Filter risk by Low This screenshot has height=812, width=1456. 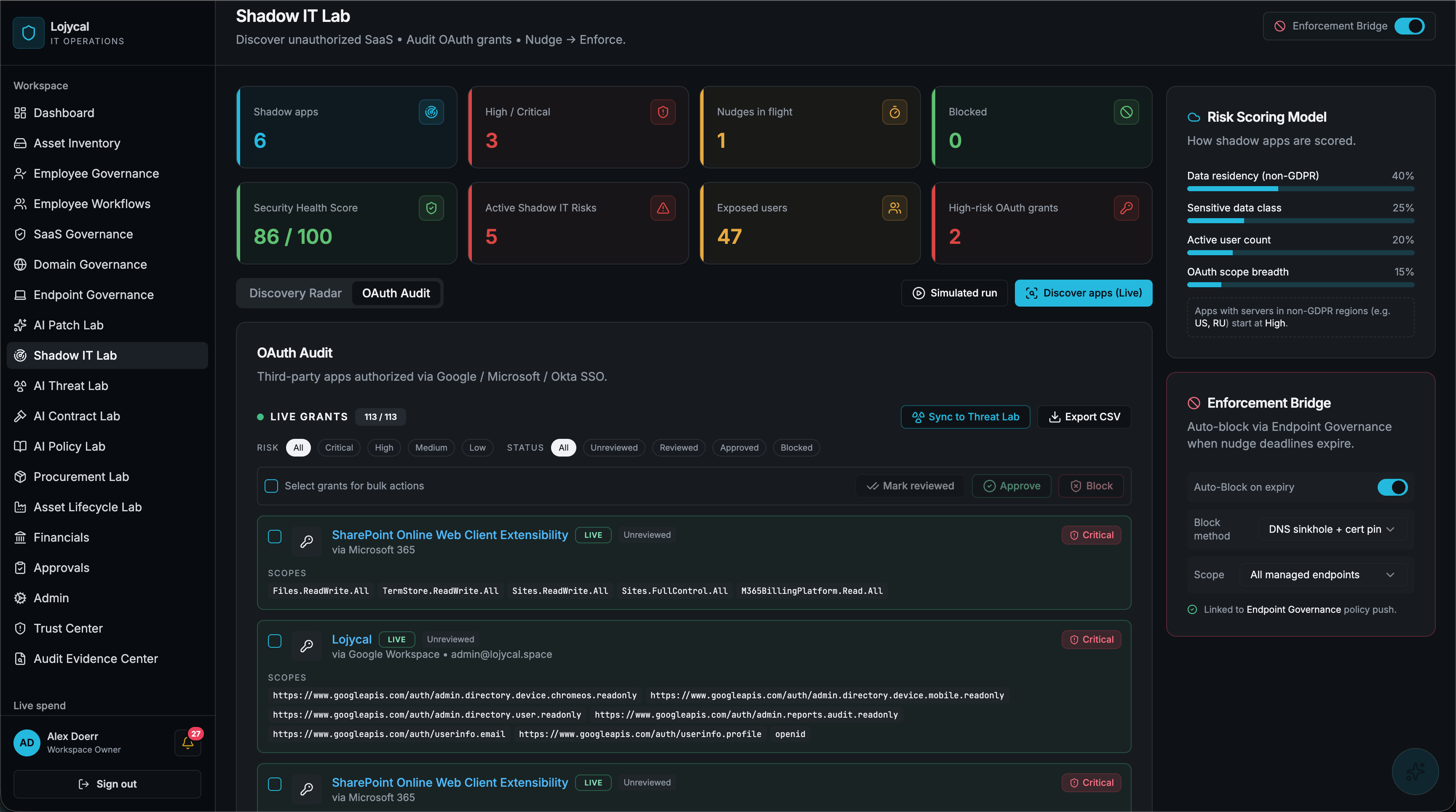pyautogui.click(x=477, y=448)
